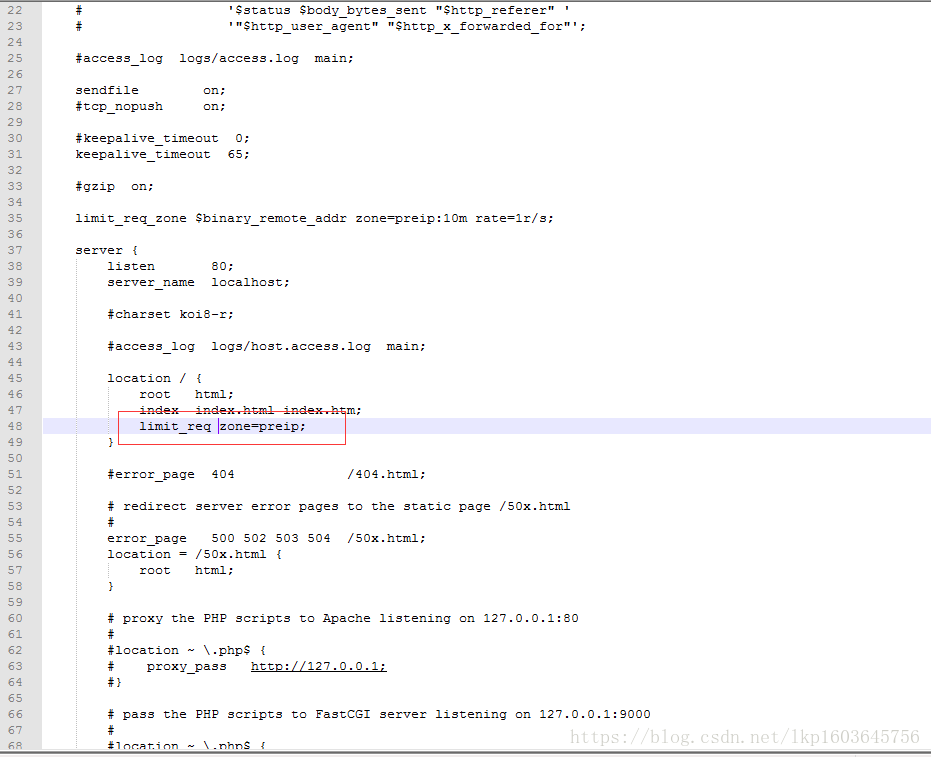Click the 'limit_req zone=preip;' line

click(222, 426)
